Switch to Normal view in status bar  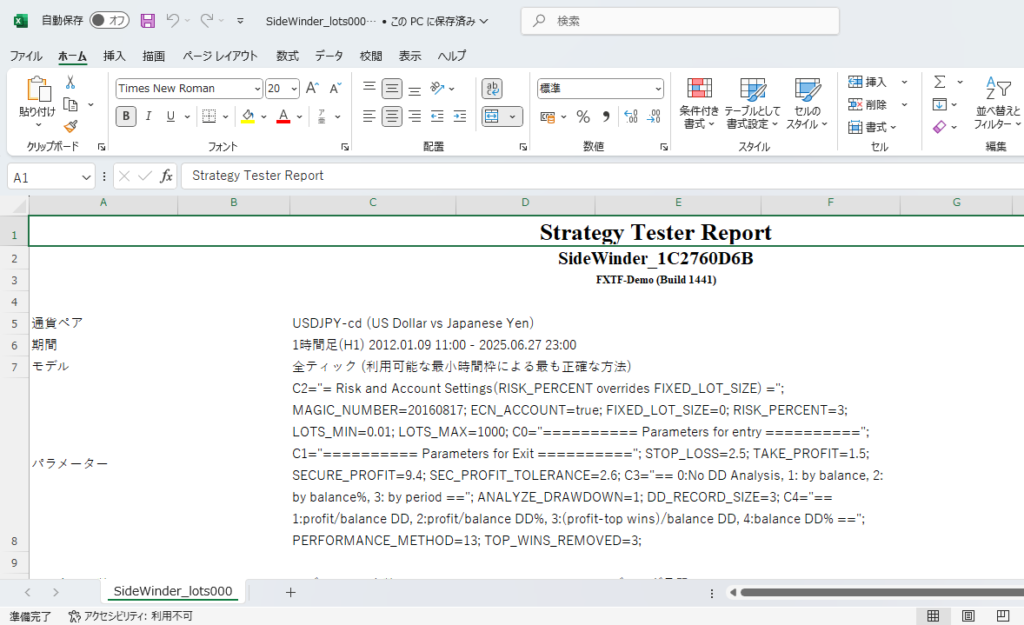933,616
